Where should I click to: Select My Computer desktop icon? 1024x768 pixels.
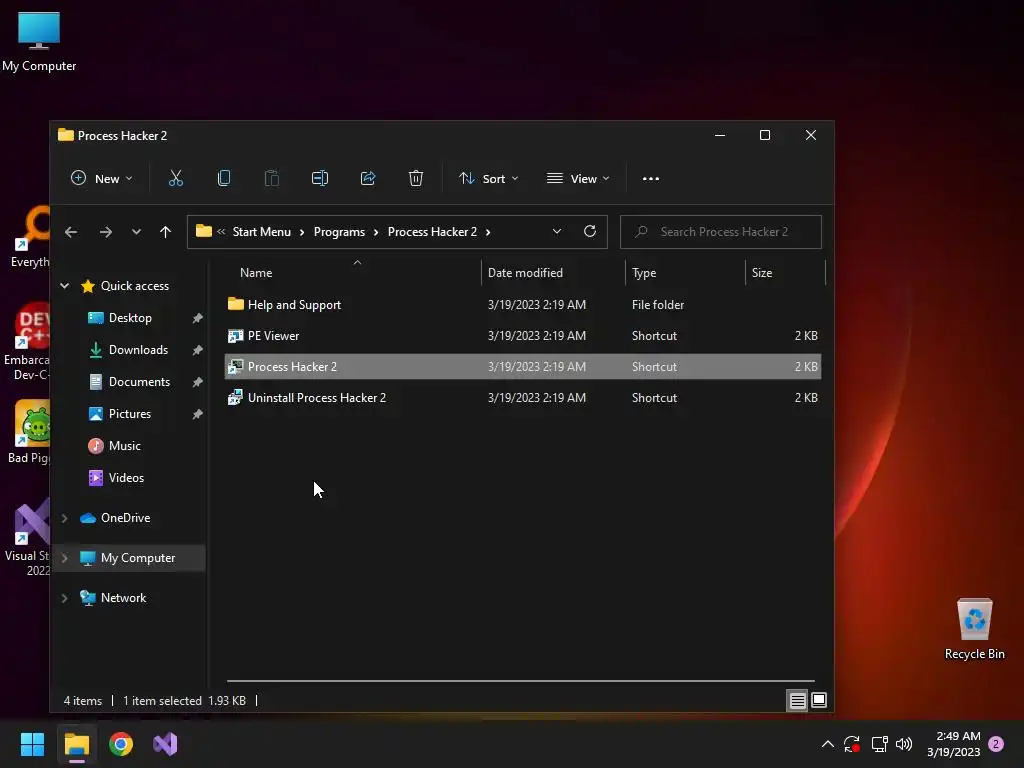(39, 41)
